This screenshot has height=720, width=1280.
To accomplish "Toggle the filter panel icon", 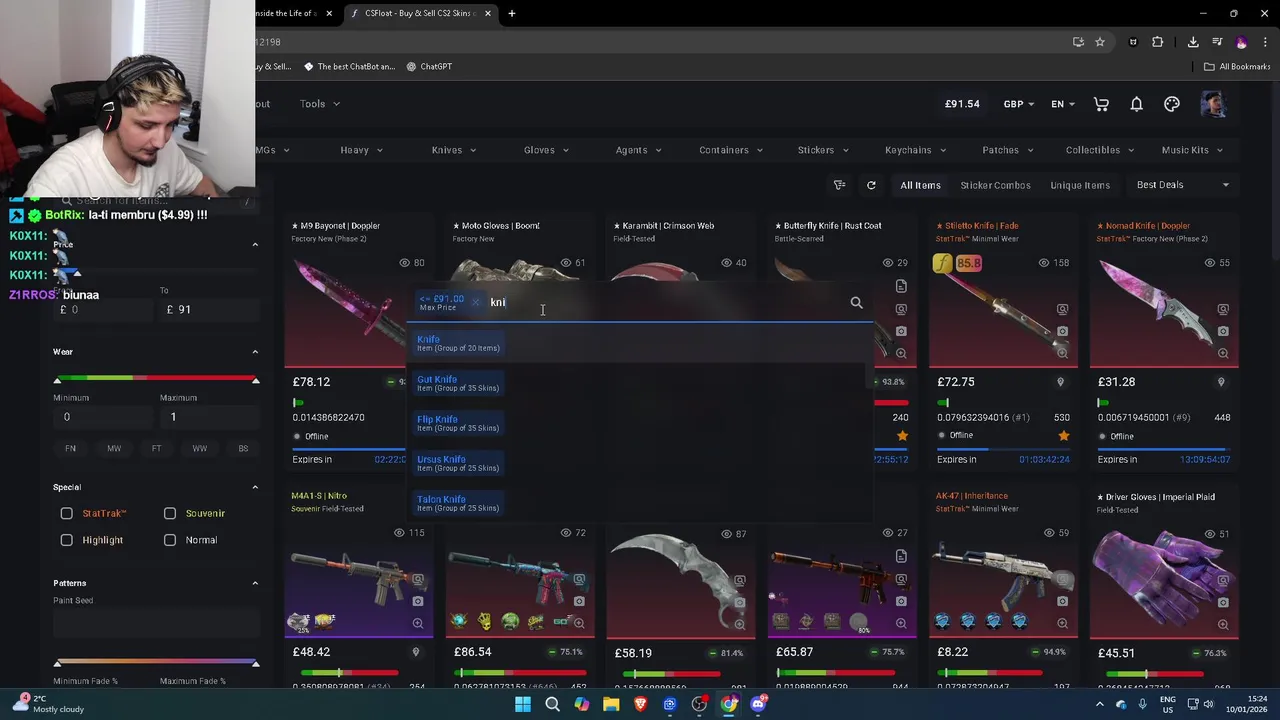I will 840,185.
